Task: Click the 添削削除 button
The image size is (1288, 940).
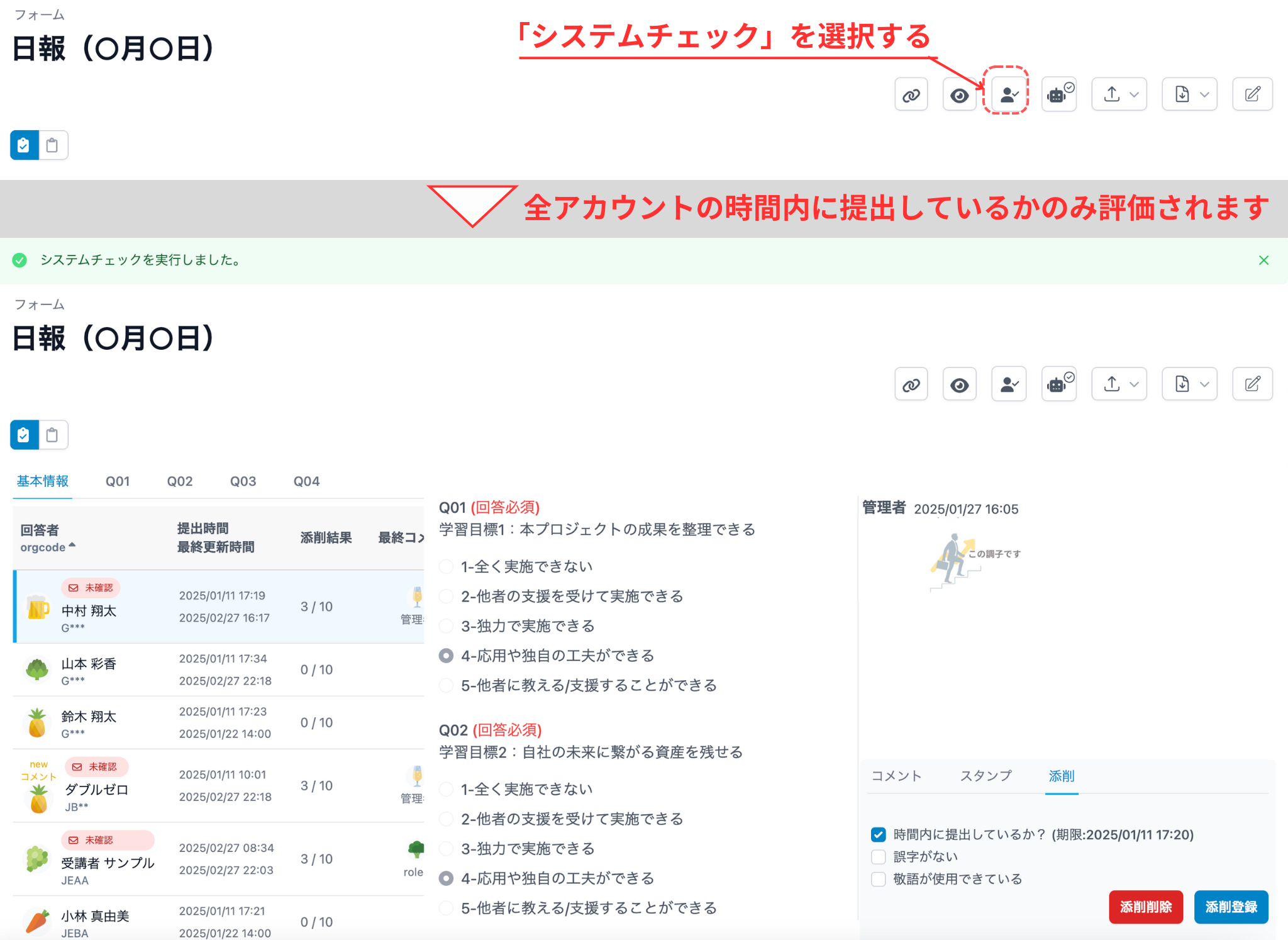Action: click(1146, 907)
